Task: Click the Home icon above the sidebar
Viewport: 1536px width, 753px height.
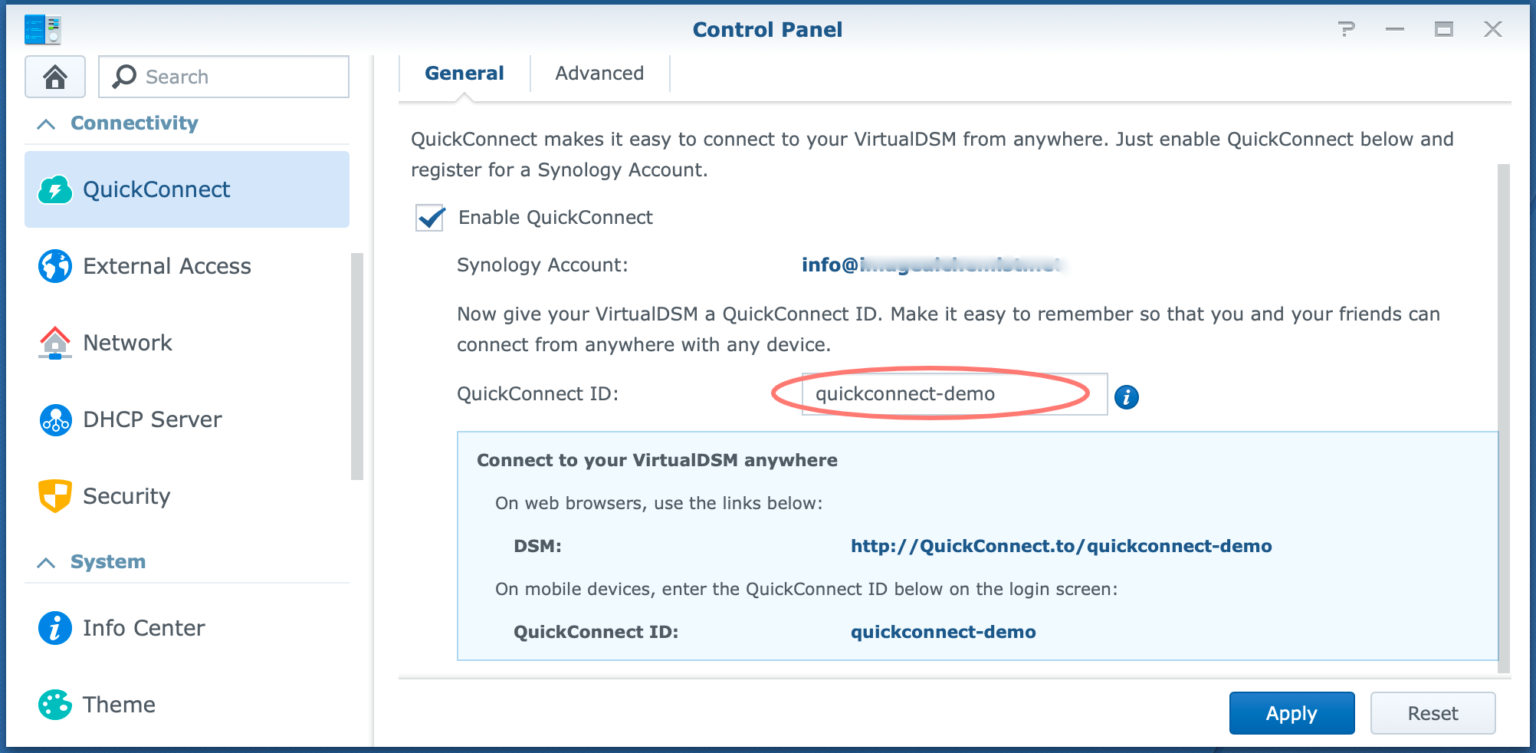Action: coord(55,76)
